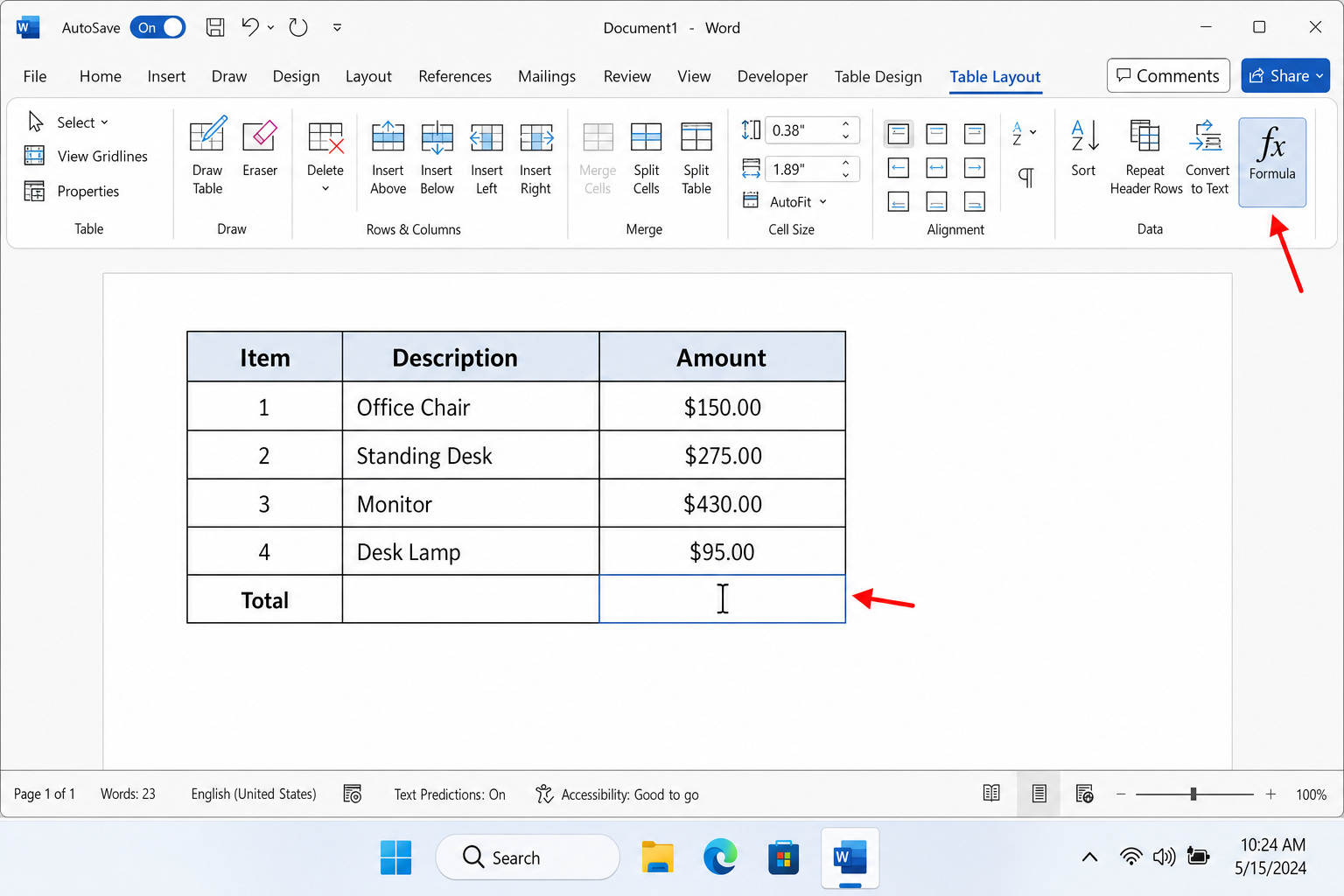The image size is (1344, 896).
Task: Click the Save icon in title bar
Action: point(215,27)
